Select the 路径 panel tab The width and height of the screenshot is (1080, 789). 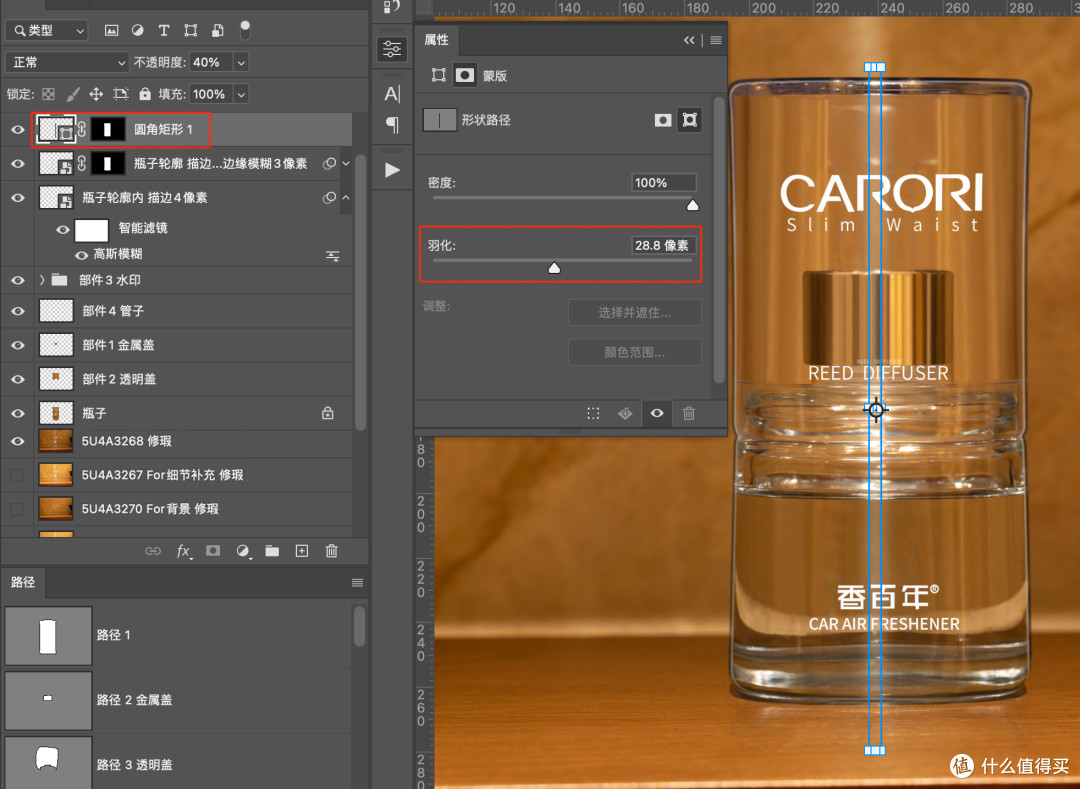23,582
